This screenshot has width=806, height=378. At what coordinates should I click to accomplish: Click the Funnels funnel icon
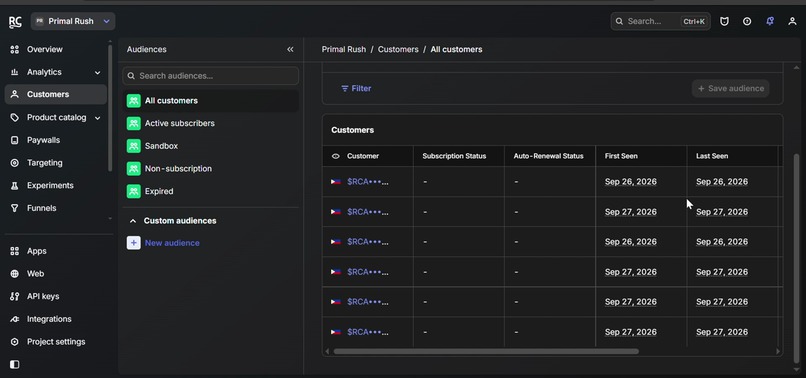coord(14,208)
